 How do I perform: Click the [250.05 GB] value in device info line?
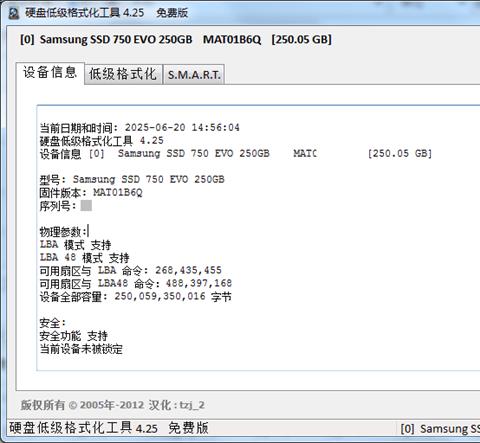pyautogui.click(x=400, y=153)
